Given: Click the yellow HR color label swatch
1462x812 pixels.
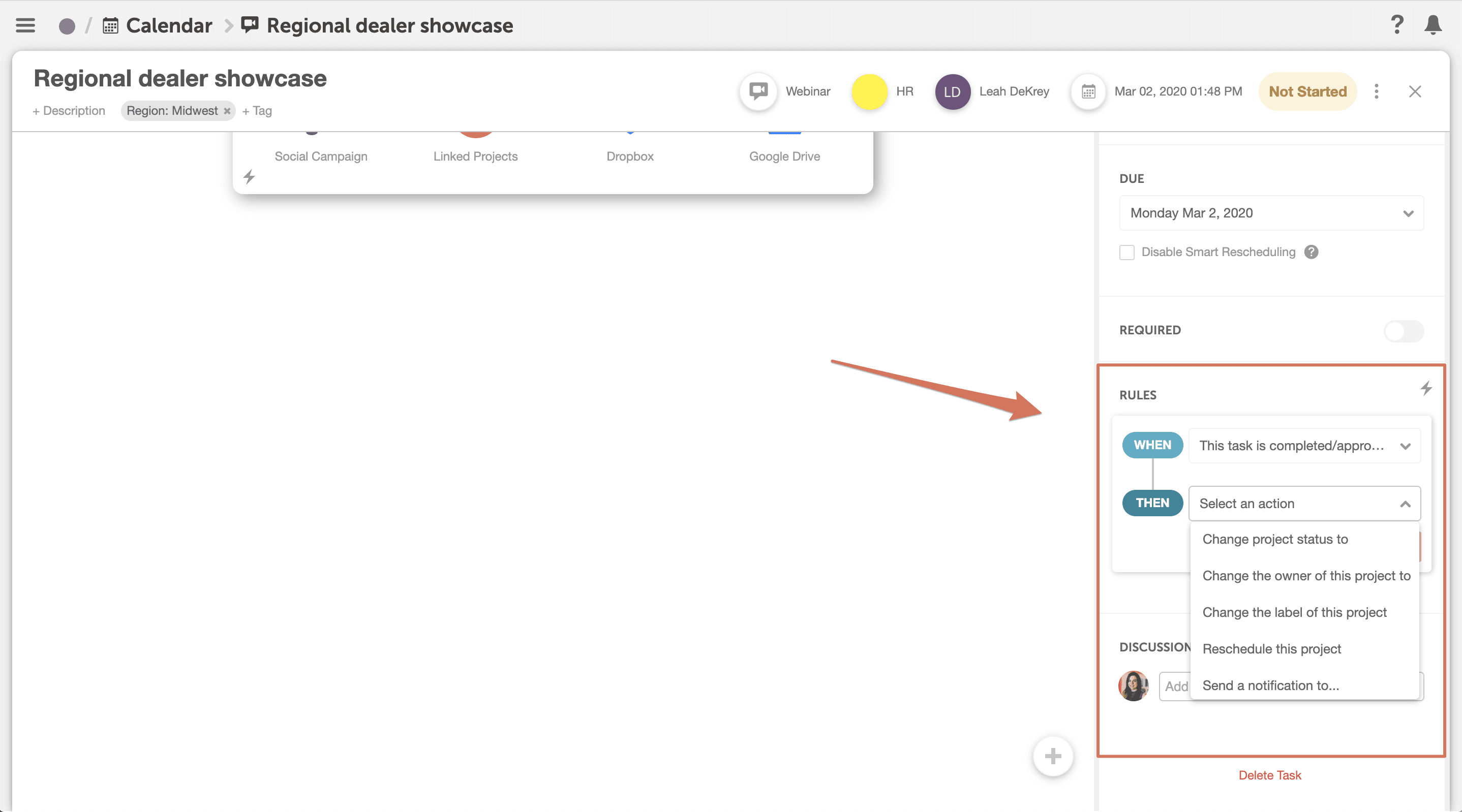Looking at the screenshot, I should coord(869,91).
